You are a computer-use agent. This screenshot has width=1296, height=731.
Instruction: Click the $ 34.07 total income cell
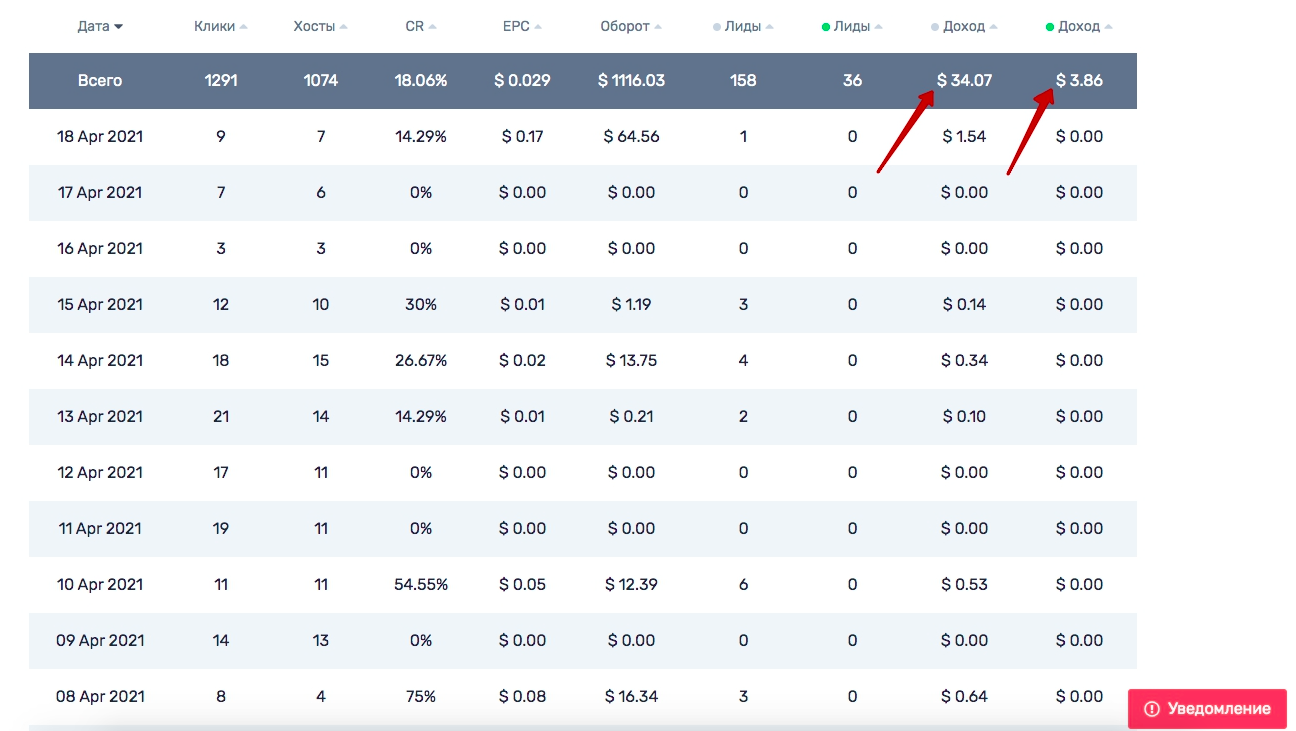[965, 81]
